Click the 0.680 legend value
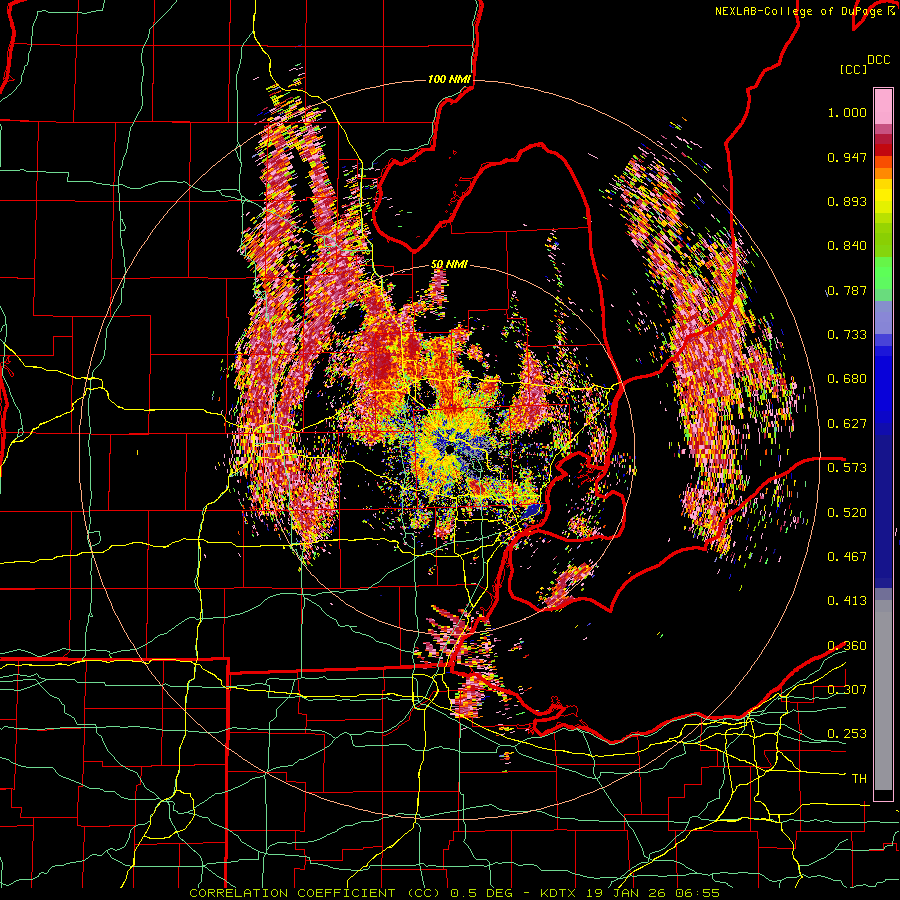Viewport: 900px width, 900px height. 847,379
